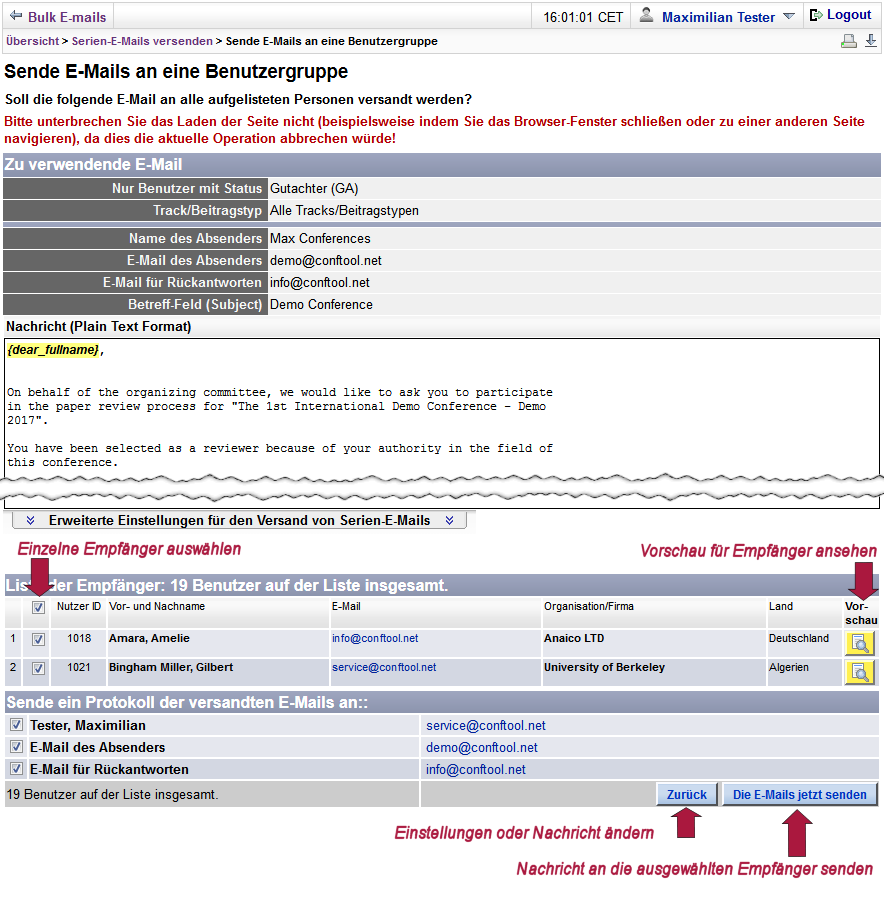Viewport: 884px width, 905px height.
Task: Click reply-to address info@conftool.net in header table
Action: click(320, 282)
